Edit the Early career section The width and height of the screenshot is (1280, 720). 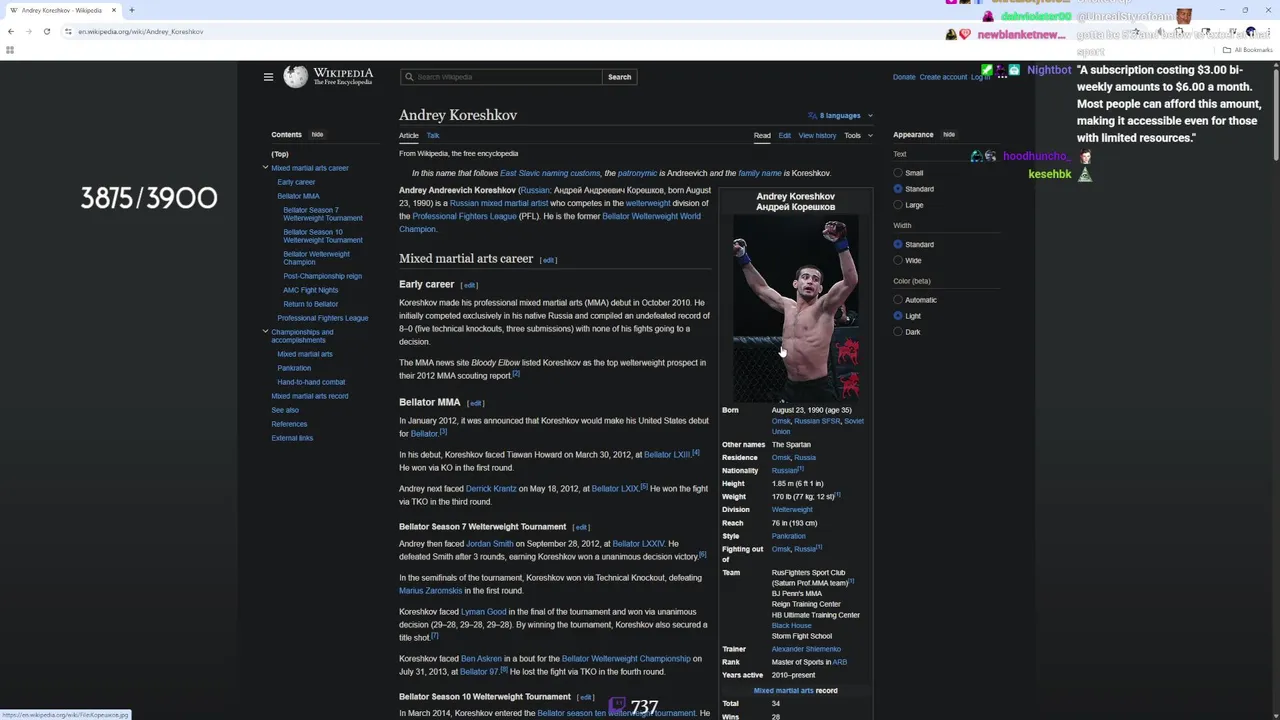coord(469,285)
